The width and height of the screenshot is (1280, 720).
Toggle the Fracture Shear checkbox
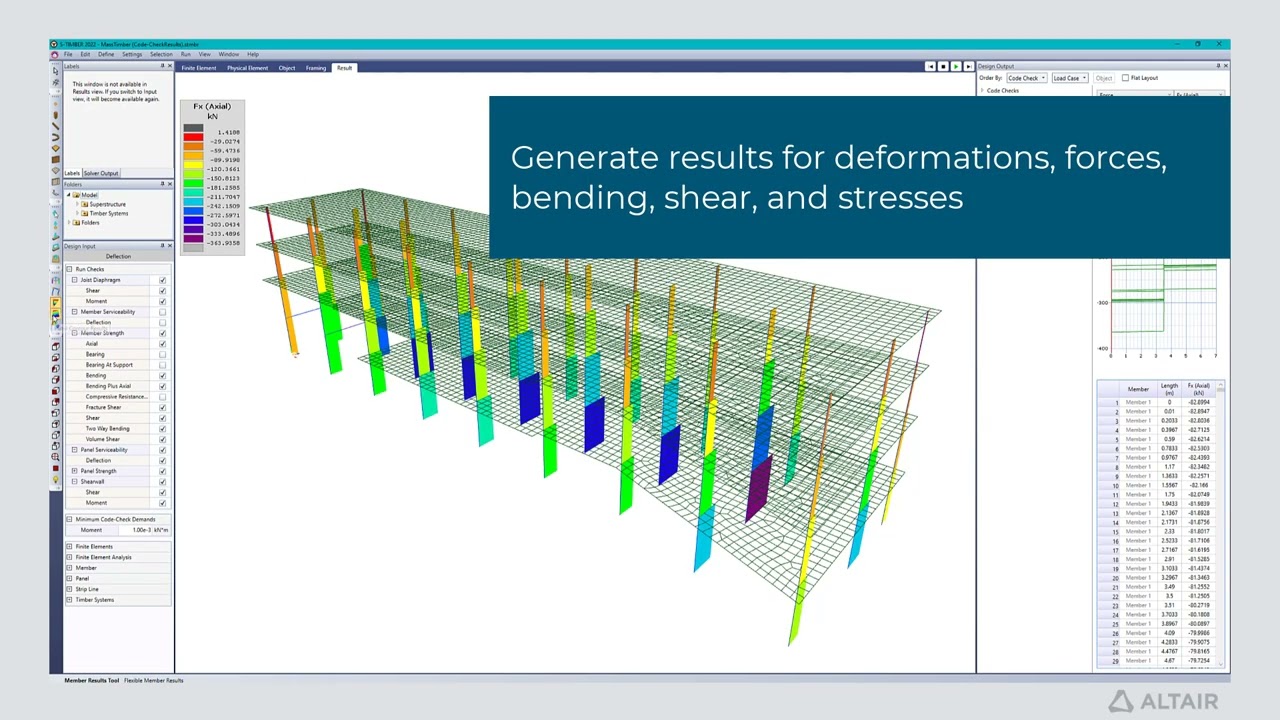pyautogui.click(x=162, y=407)
